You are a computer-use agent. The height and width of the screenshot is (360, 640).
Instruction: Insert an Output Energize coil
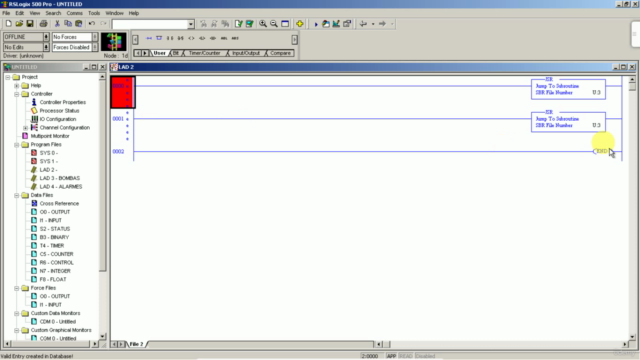(x=191, y=38)
